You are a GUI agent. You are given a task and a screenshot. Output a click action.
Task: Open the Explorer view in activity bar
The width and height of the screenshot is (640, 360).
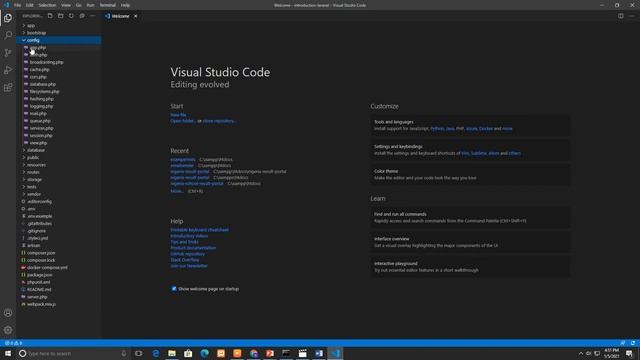point(8,18)
